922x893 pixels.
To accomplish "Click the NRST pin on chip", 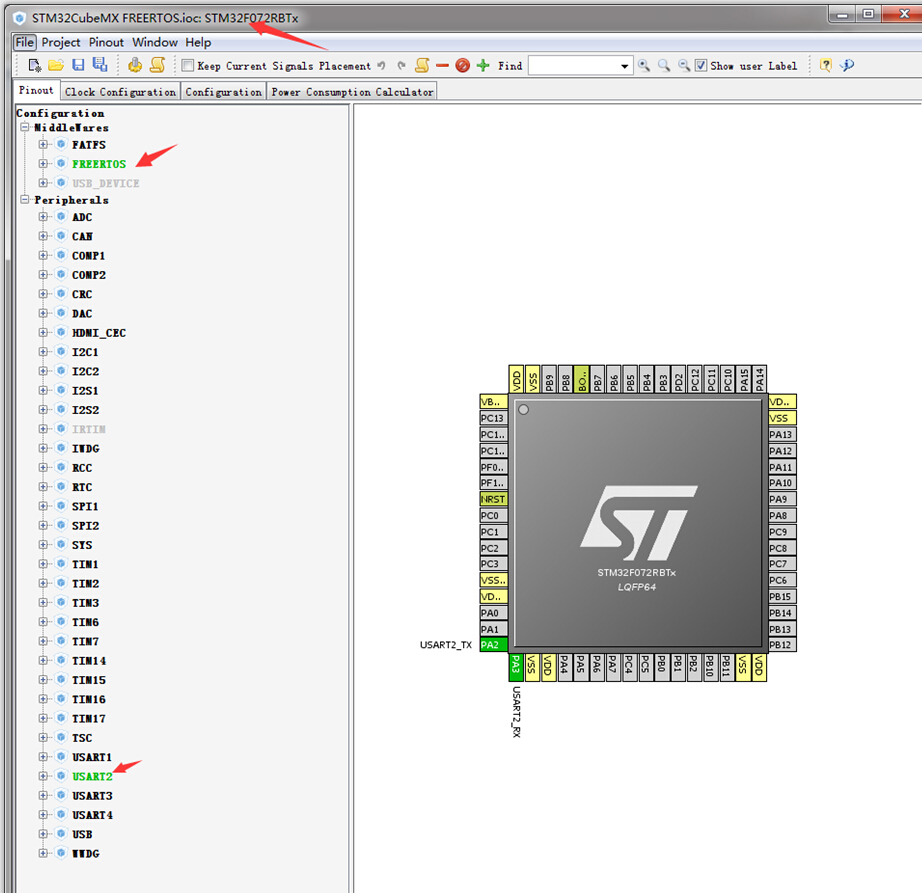I will 493,499.
